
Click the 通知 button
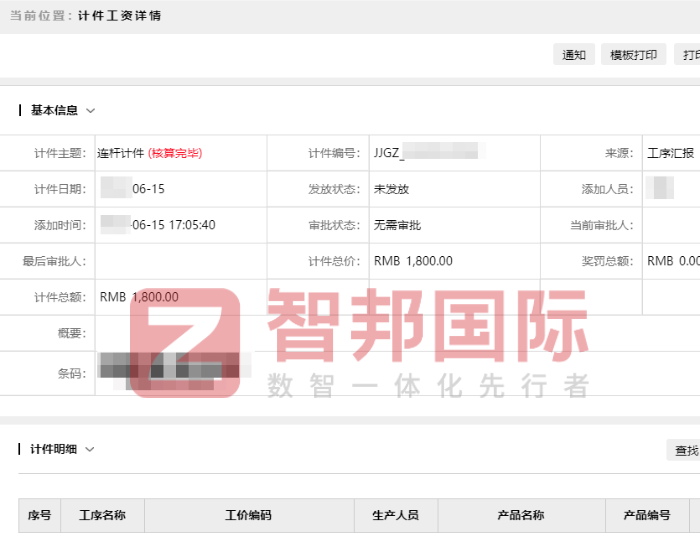point(574,55)
